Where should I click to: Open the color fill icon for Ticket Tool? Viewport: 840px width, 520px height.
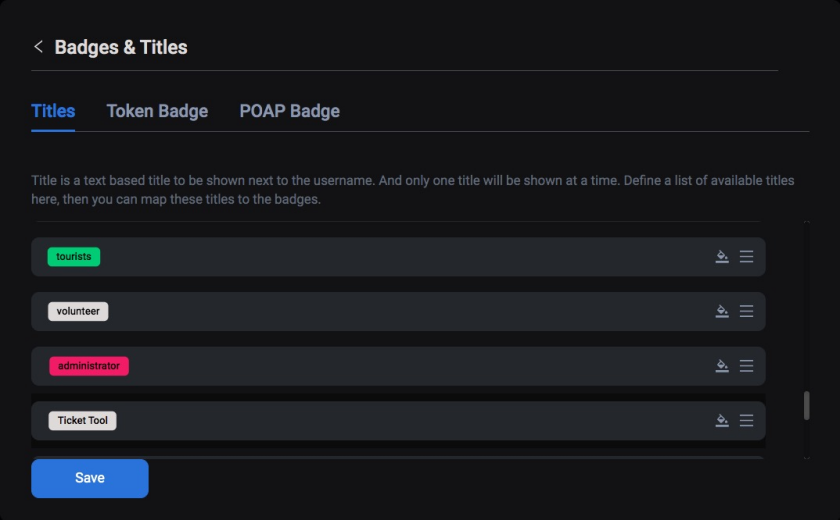[x=722, y=420]
